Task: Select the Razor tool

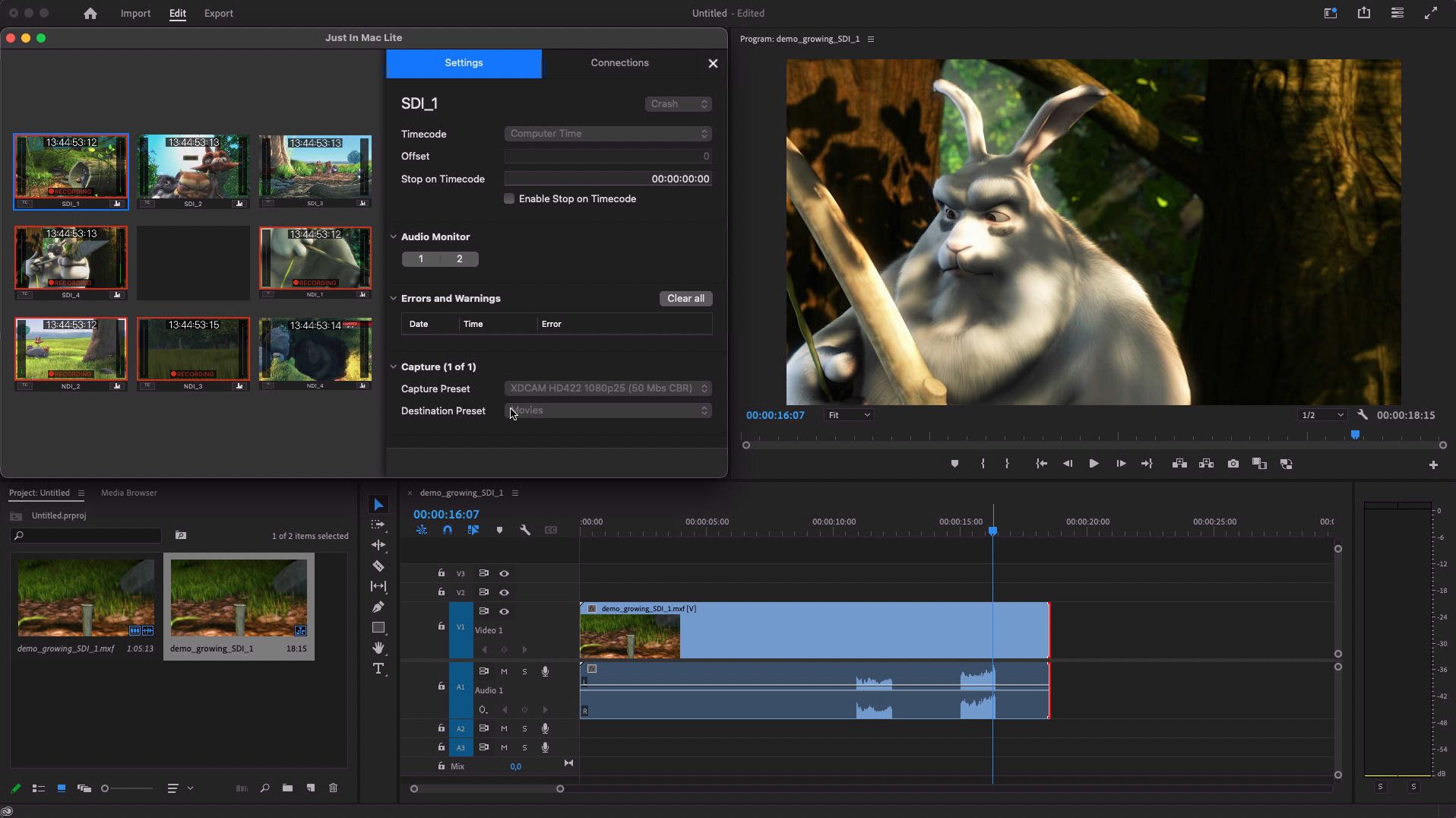Action: [378, 566]
